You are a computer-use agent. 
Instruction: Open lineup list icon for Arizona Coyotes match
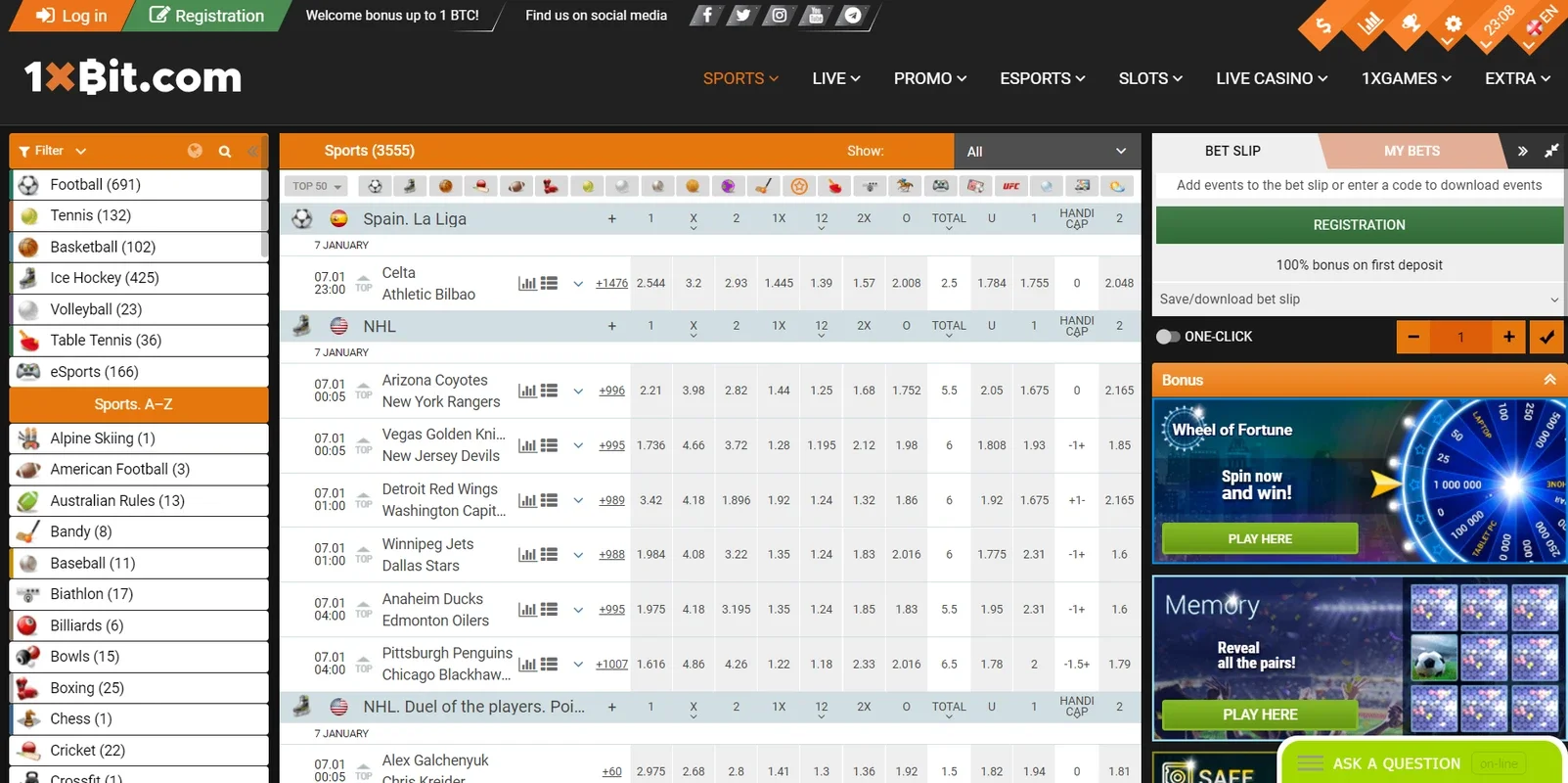[x=549, y=390]
